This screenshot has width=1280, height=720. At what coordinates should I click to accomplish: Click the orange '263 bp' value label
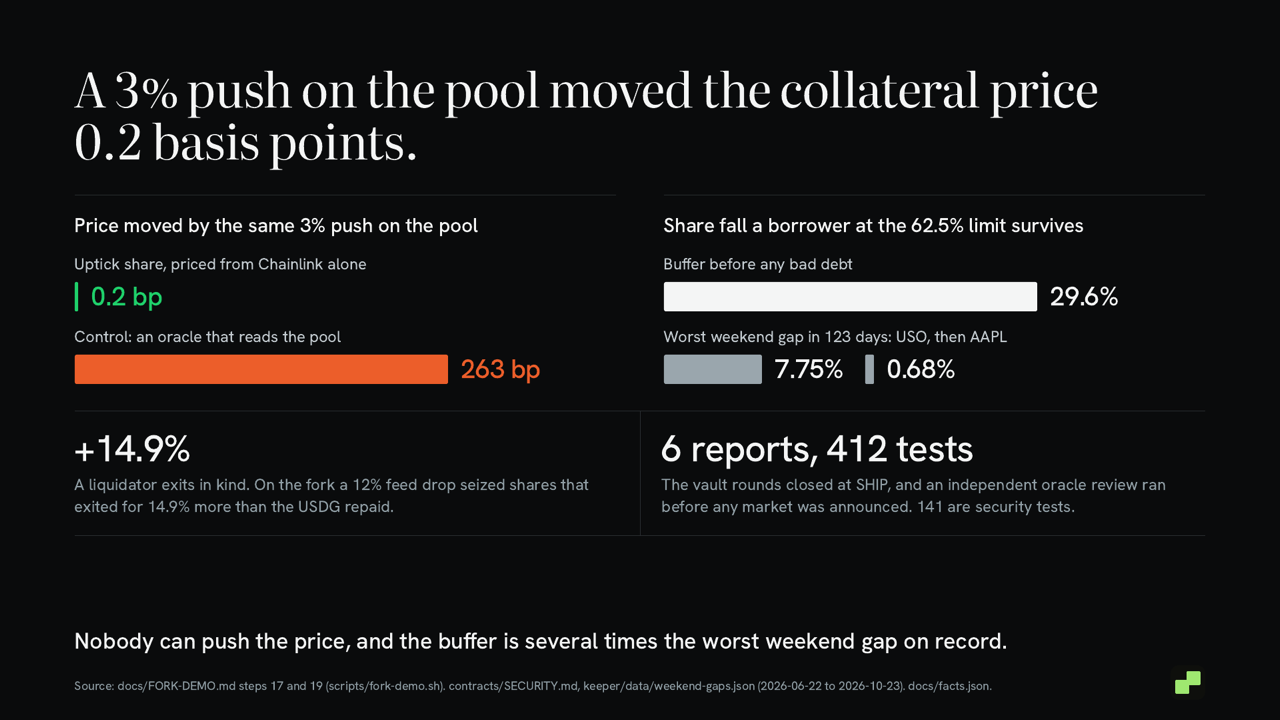[500, 369]
